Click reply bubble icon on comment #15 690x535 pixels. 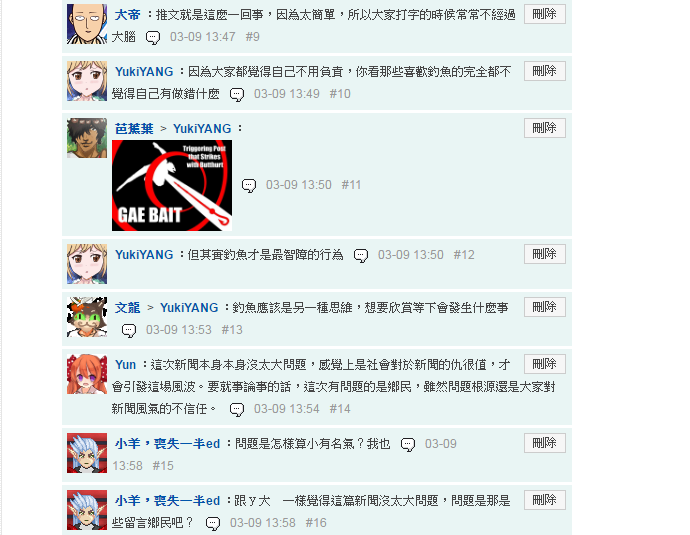[x=407, y=444]
